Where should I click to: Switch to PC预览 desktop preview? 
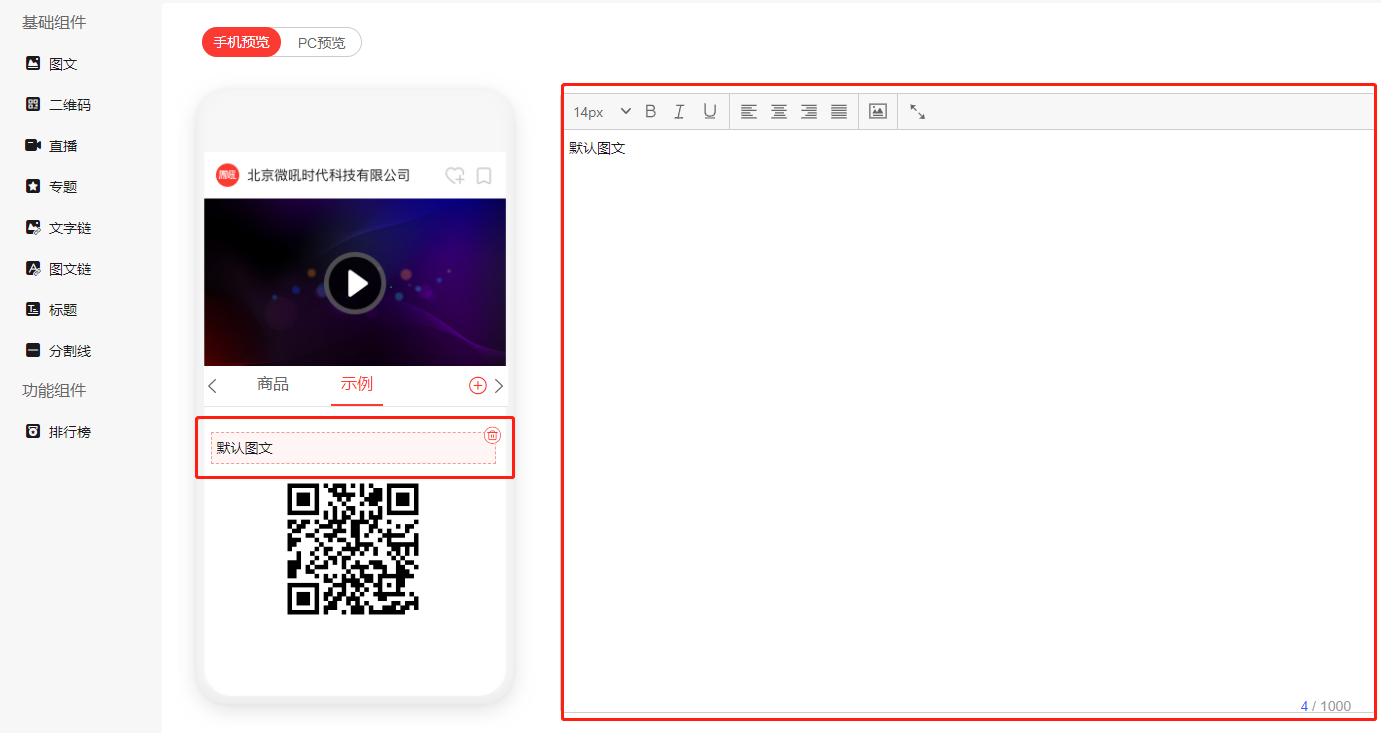coord(321,42)
